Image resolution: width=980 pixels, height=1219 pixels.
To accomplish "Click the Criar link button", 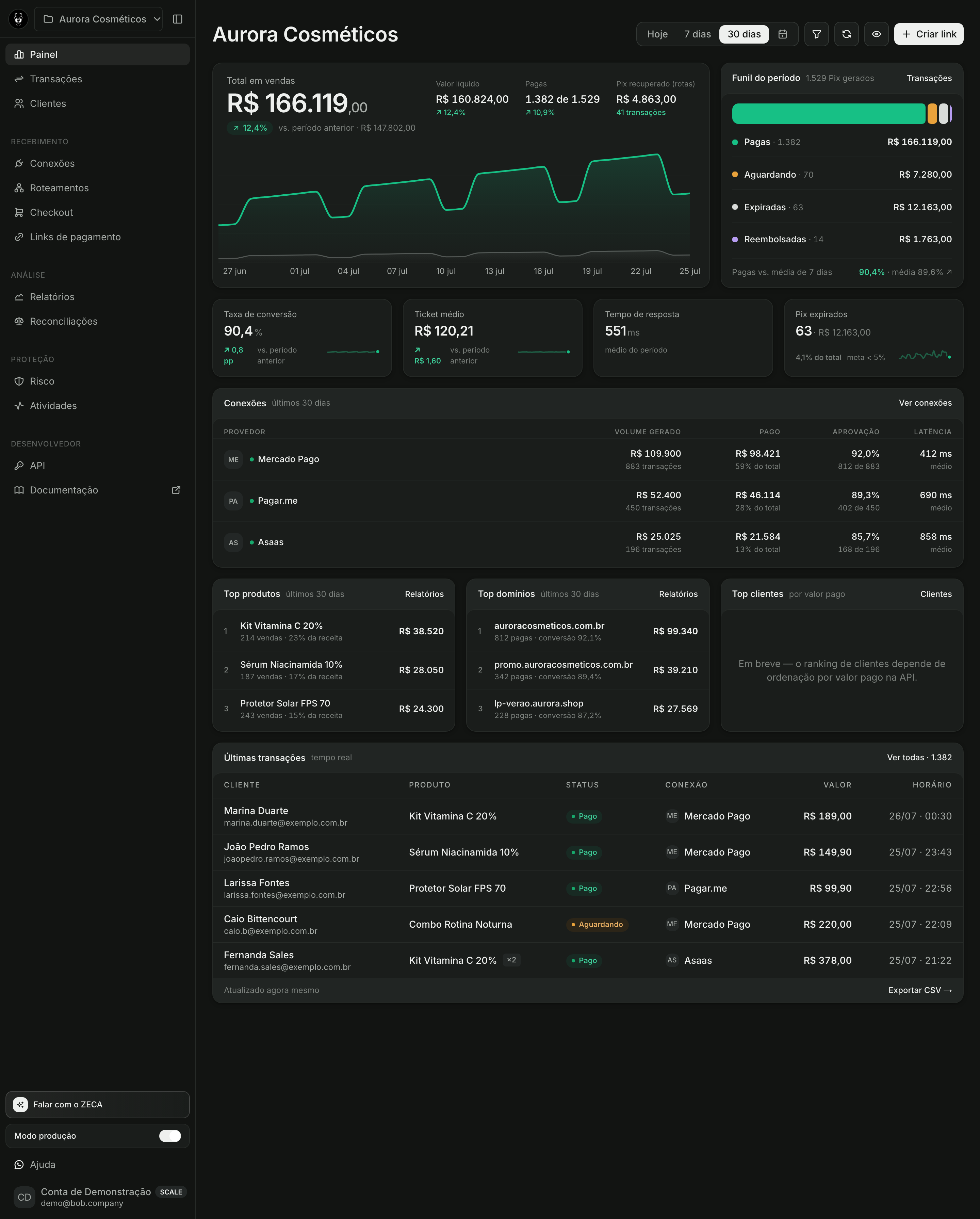I will pyautogui.click(x=929, y=34).
